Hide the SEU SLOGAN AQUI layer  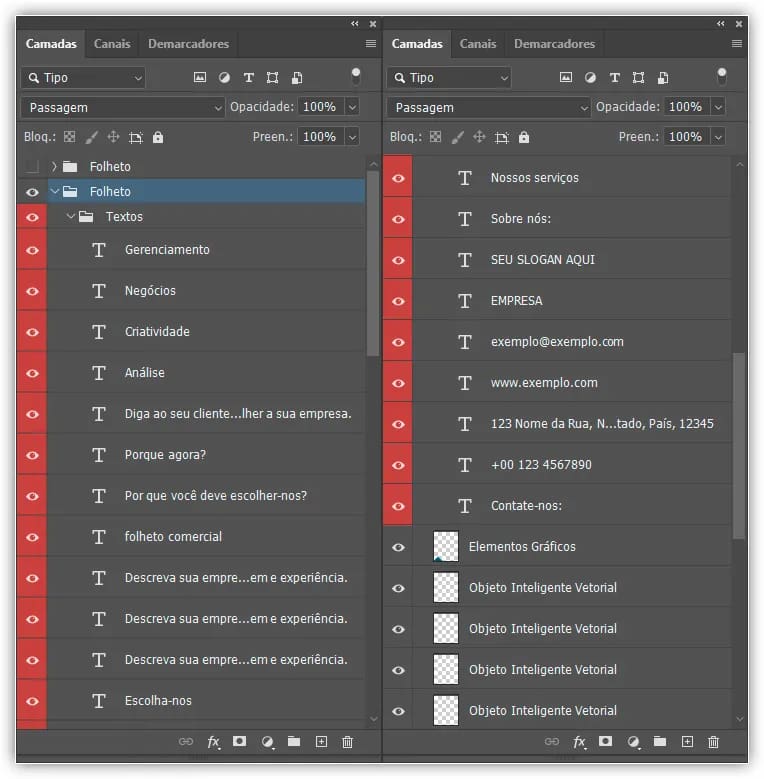399,260
